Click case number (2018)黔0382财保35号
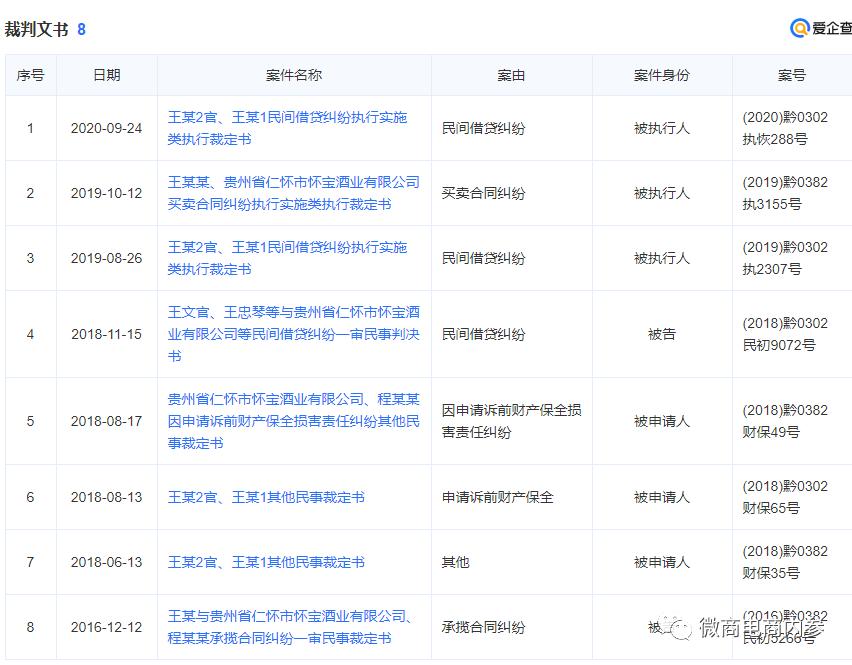The width and height of the screenshot is (852, 665). (x=785, y=562)
